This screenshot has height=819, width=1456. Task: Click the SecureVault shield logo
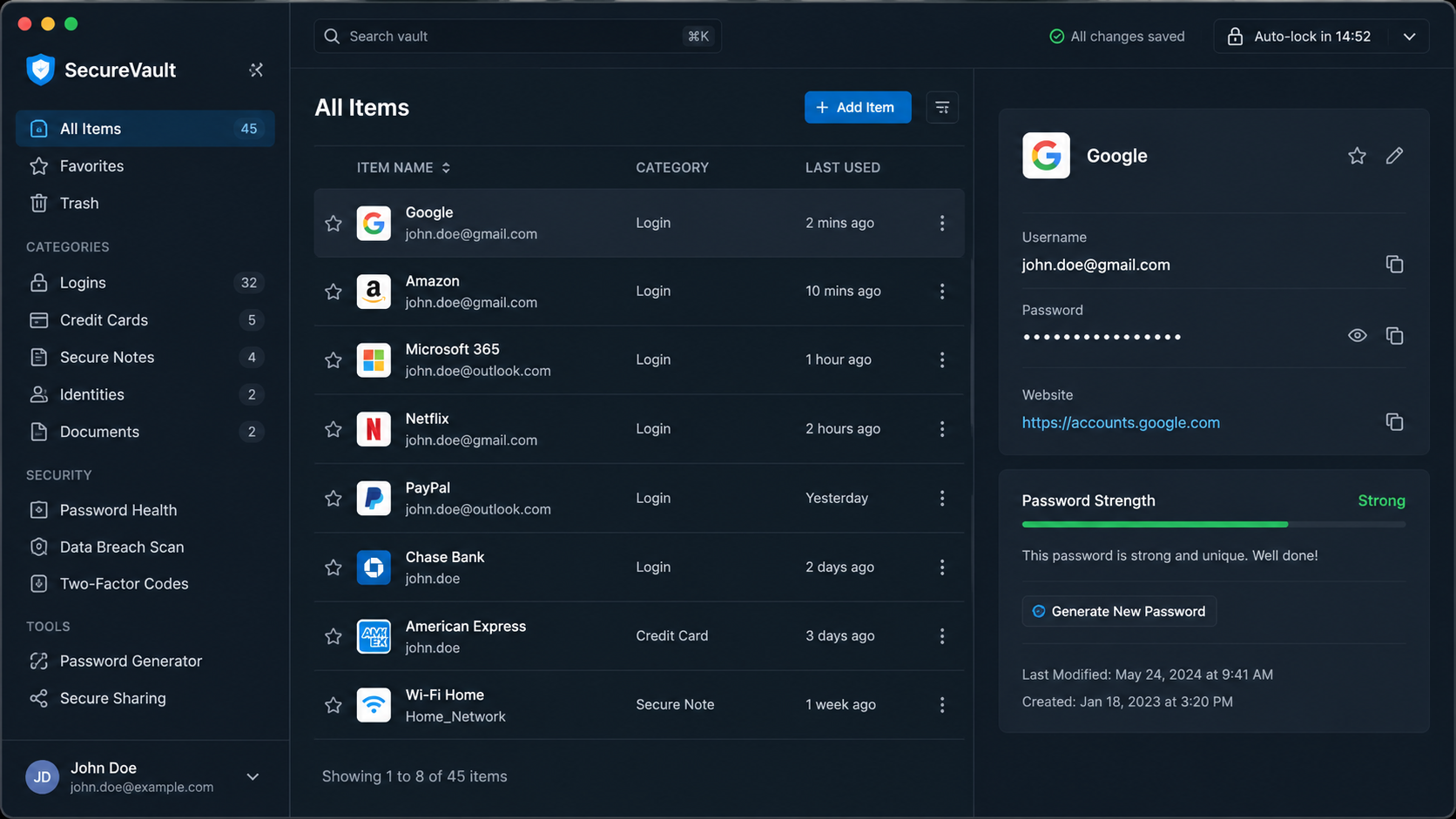point(40,70)
